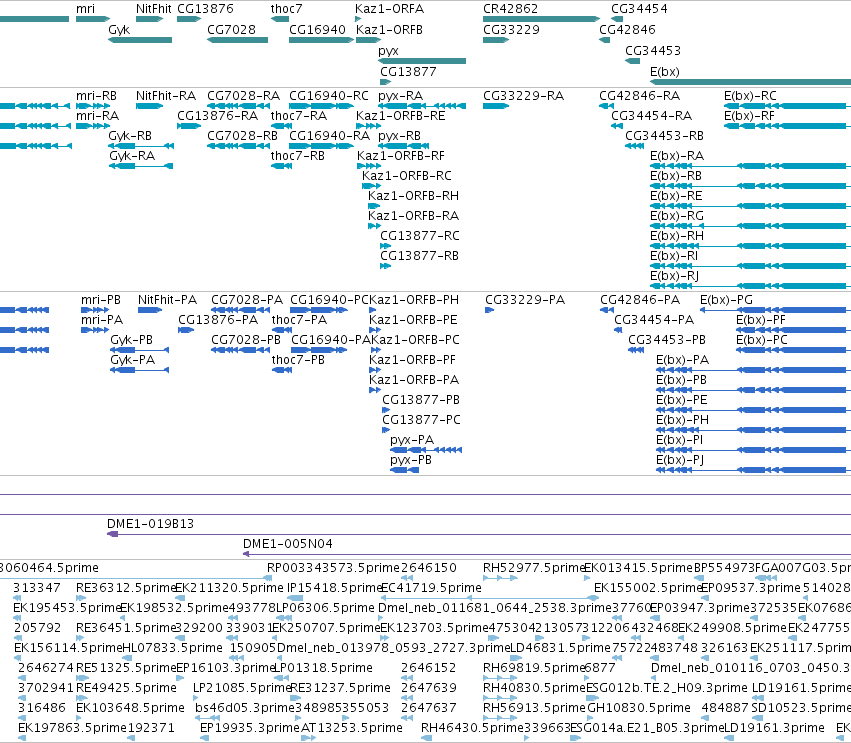Select the EC41719.5prime EST

click(x=490, y=598)
